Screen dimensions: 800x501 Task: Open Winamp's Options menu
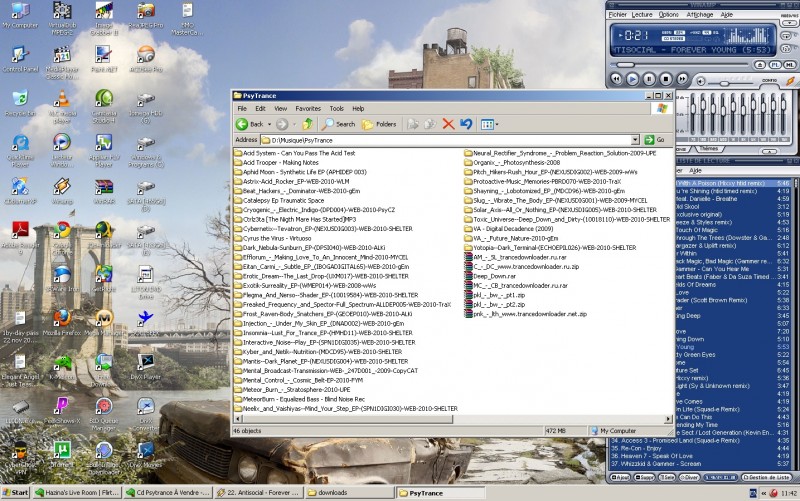(668, 15)
